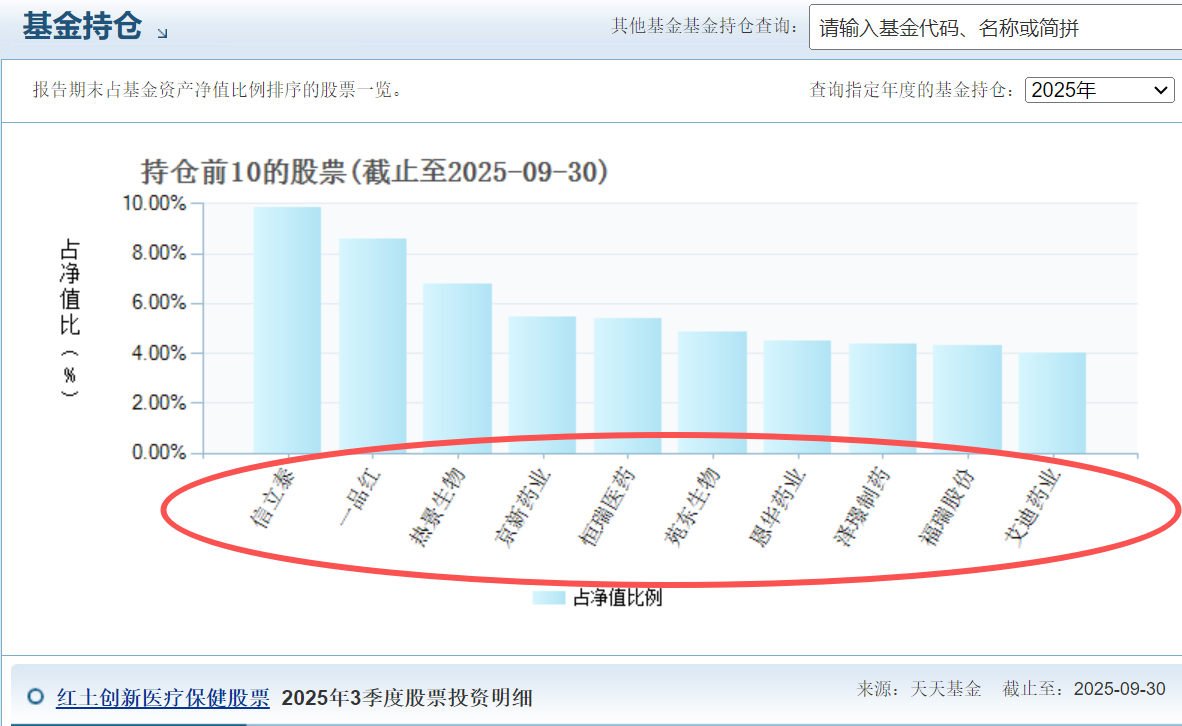Click the fund code search input field
The width and height of the screenshot is (1182, 726).
995,28
